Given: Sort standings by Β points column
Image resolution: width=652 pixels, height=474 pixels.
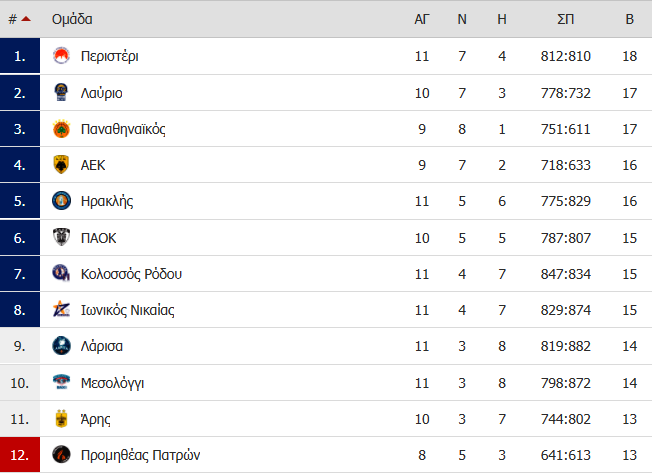Looking at the screenshot, I should pyautogui.click(x=629, y=19).
